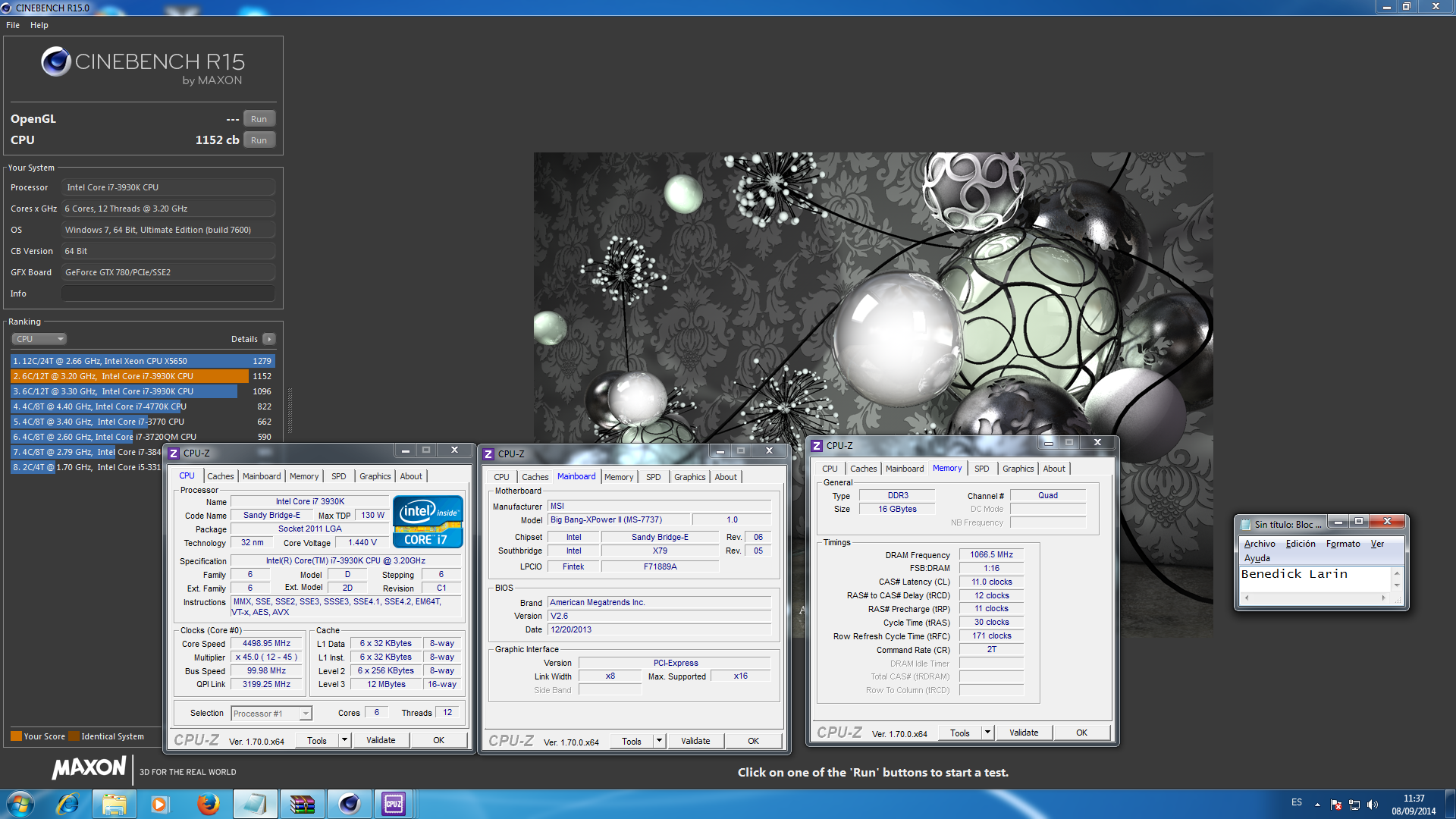Open the Cinebench File menu
The width and height of the screenshot is (1456, 819).
[13, 25]
